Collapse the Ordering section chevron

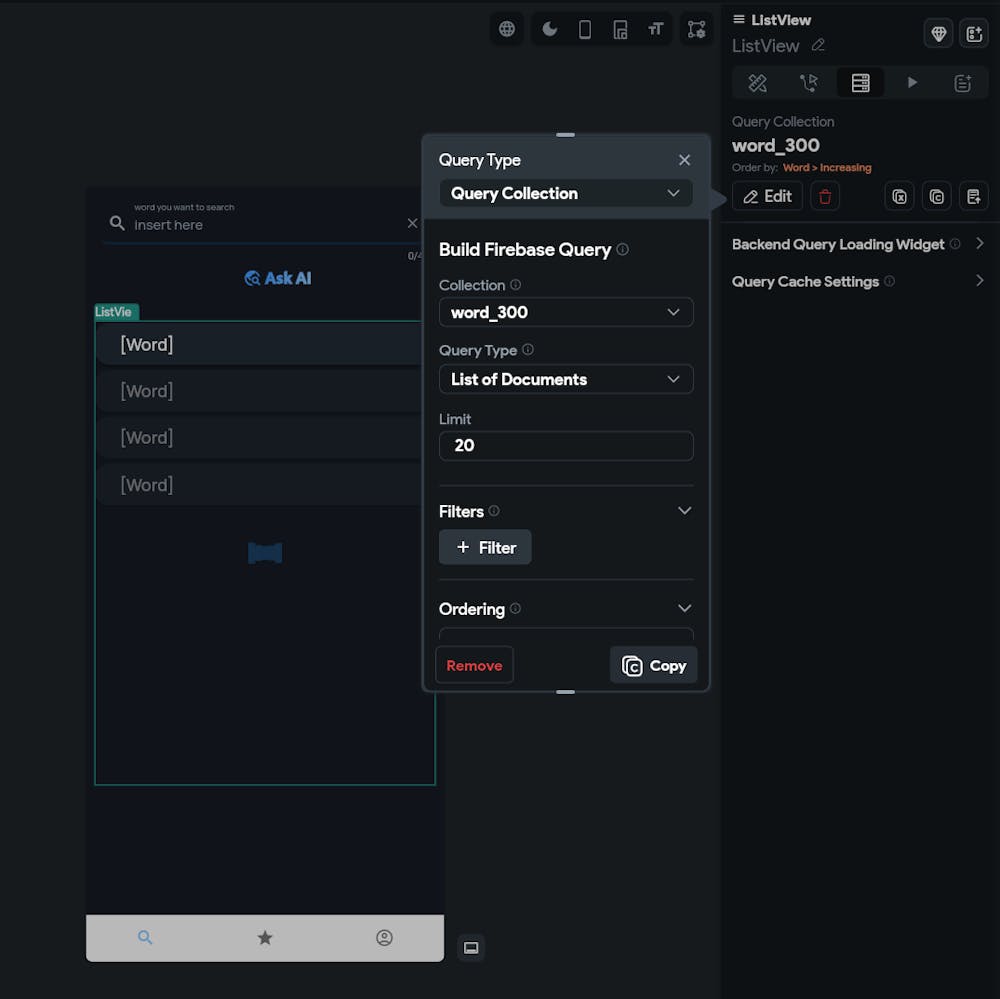[x=684, y=609]
